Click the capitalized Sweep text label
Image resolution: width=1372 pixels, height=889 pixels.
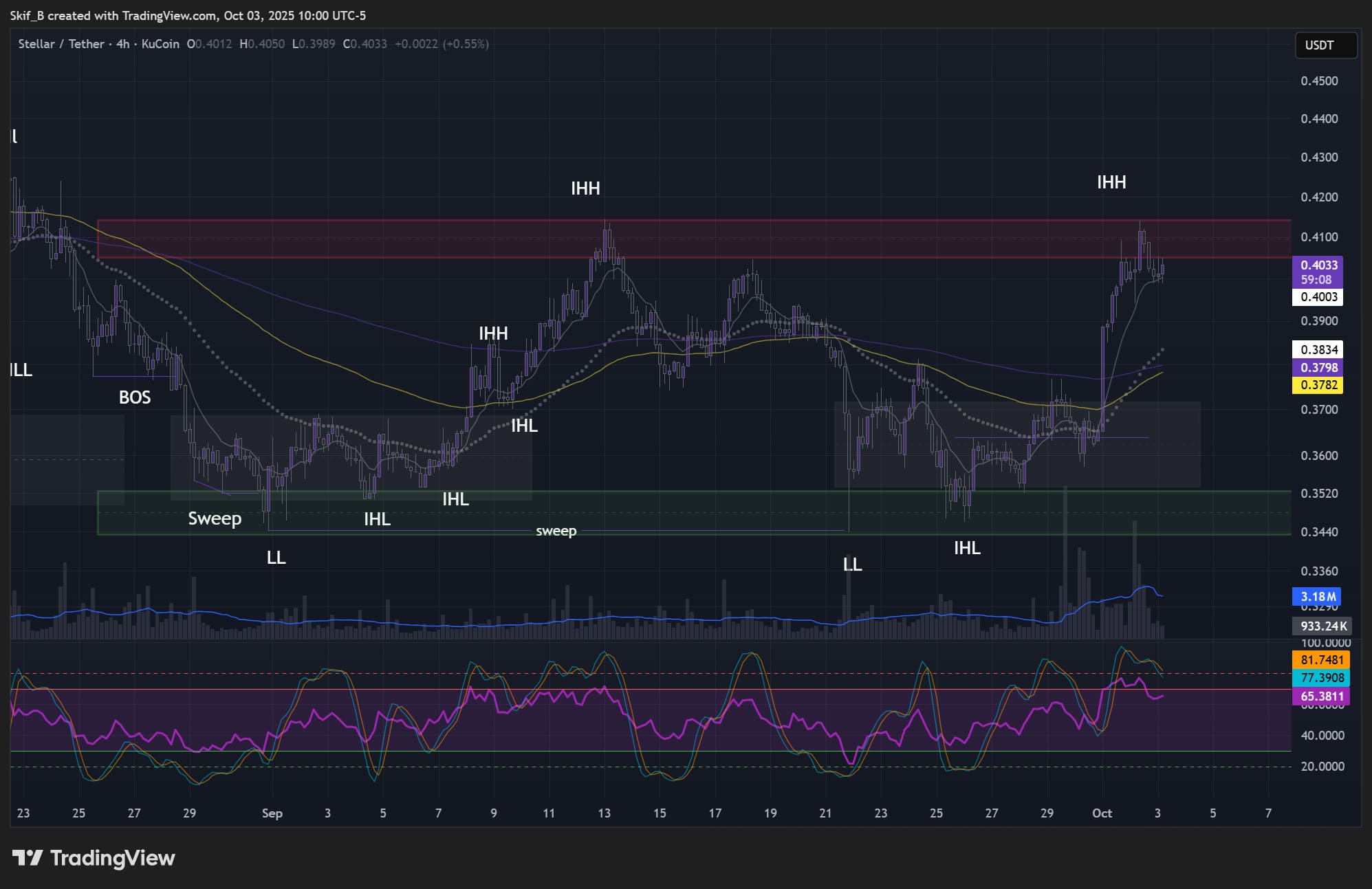[215, 518]
